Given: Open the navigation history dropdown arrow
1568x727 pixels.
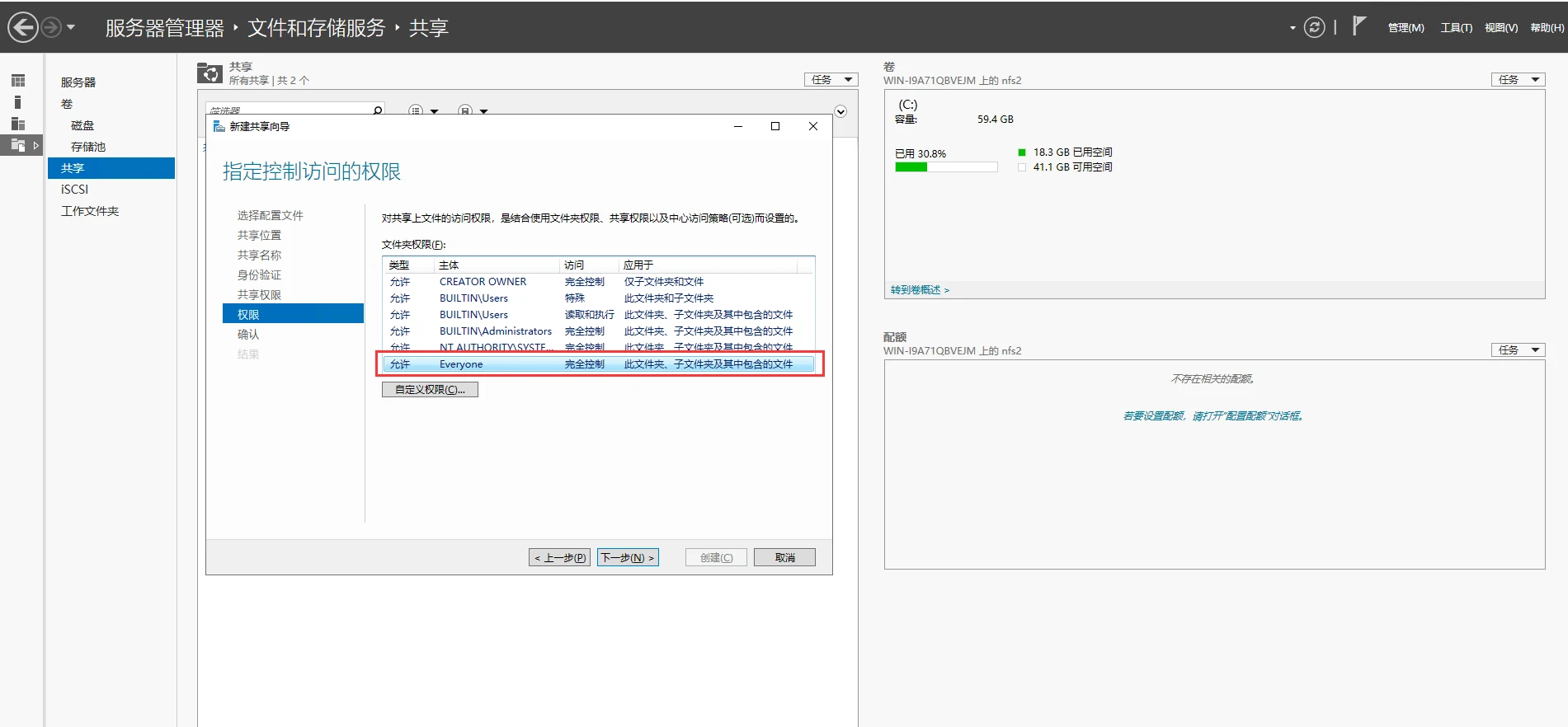Looking at the screenshot, I should coord(71,27).
